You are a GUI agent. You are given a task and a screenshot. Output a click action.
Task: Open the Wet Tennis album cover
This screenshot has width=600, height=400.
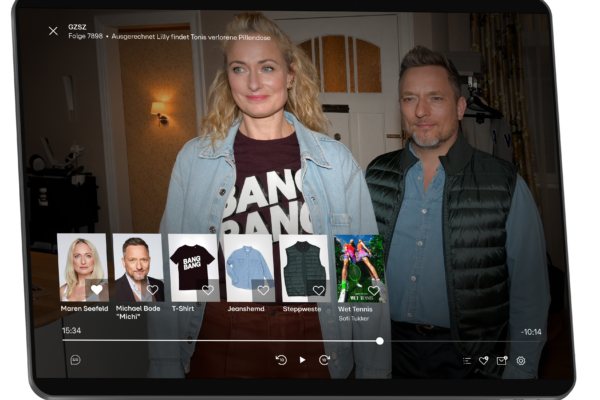(x=359, y=266)
